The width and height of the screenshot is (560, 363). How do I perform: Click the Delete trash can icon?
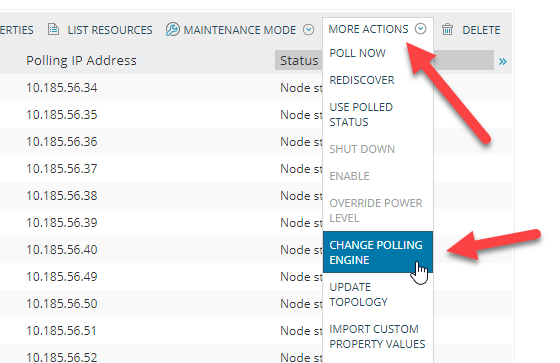[x=447, y=29]
